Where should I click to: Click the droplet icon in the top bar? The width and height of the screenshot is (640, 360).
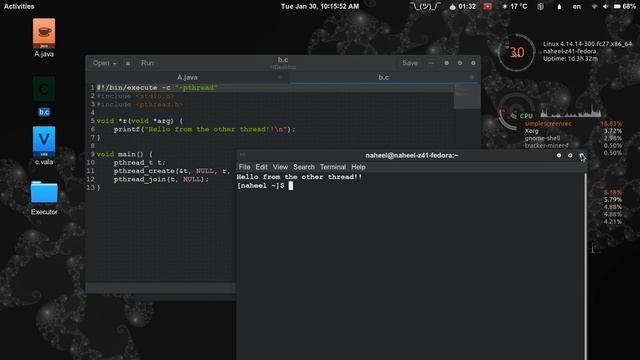(x=559, y=7)
